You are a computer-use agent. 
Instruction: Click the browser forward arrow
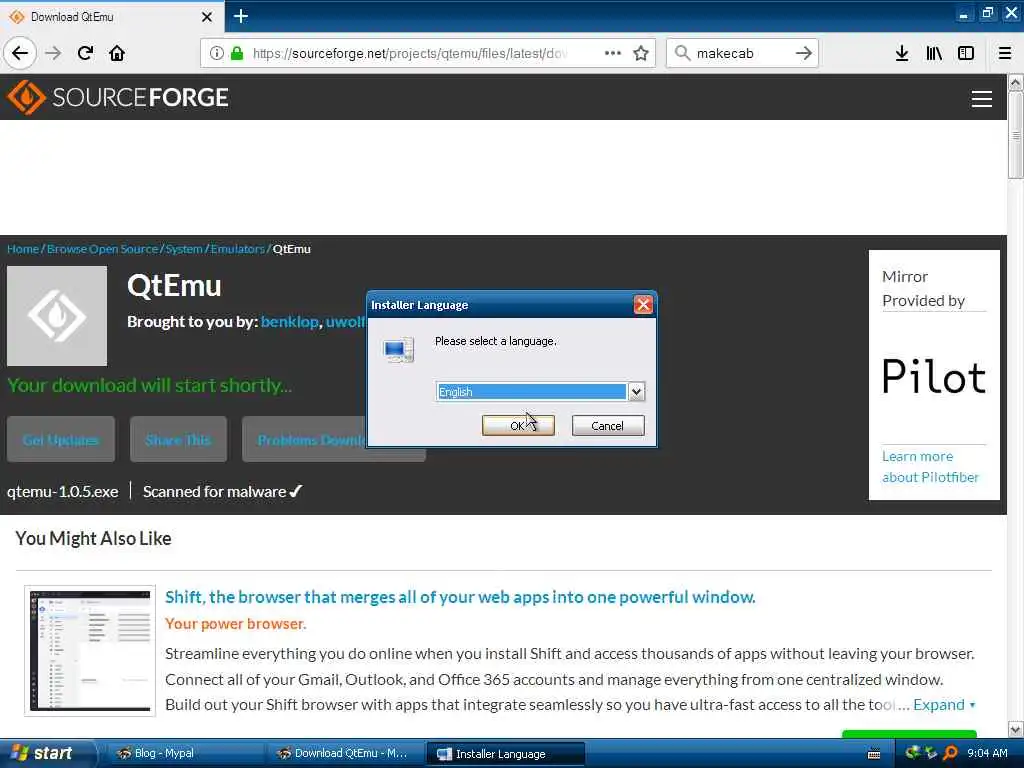(54, 53)
